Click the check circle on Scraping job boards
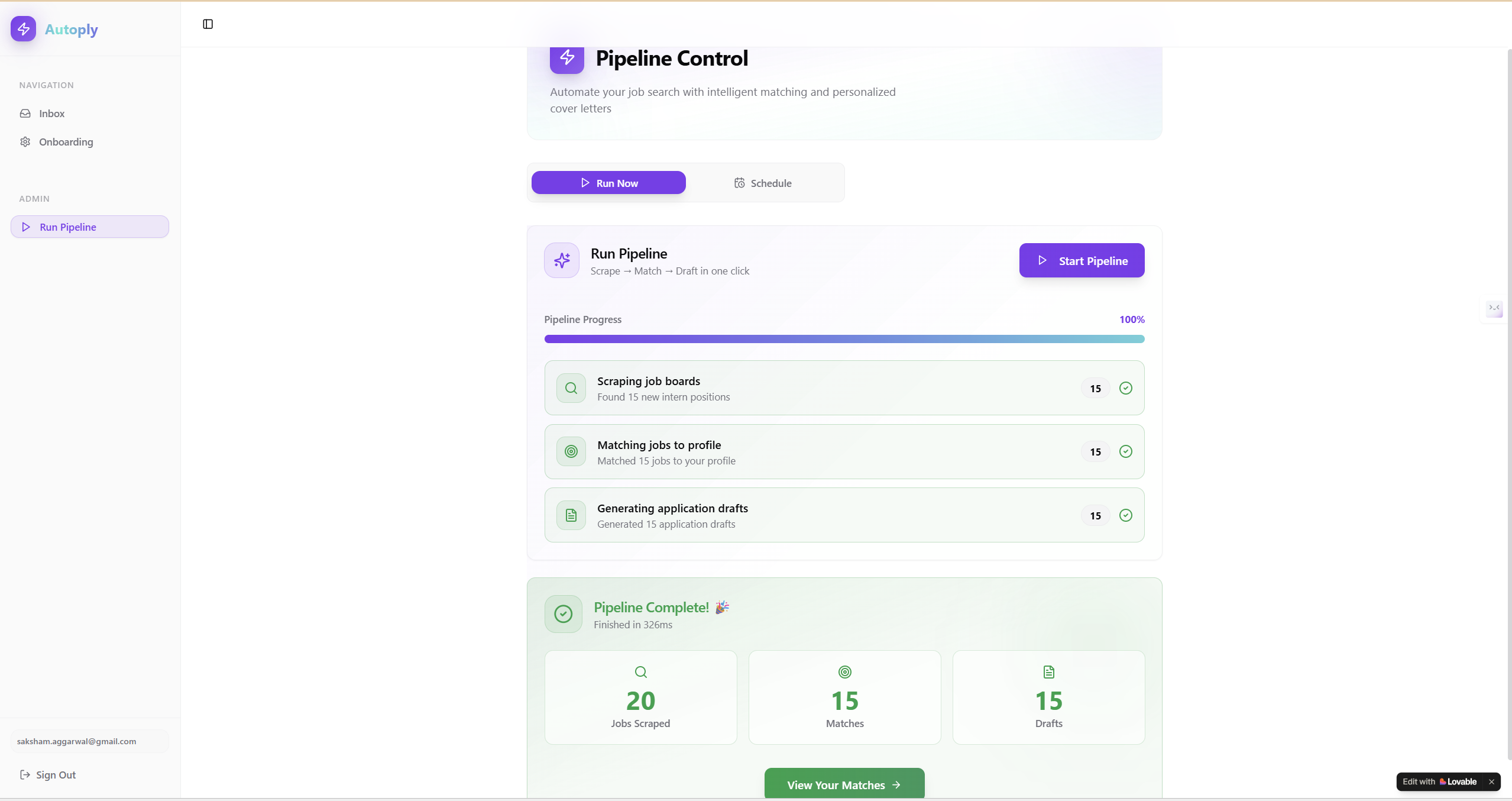Screen dimensions: 1512x801 1125,388
